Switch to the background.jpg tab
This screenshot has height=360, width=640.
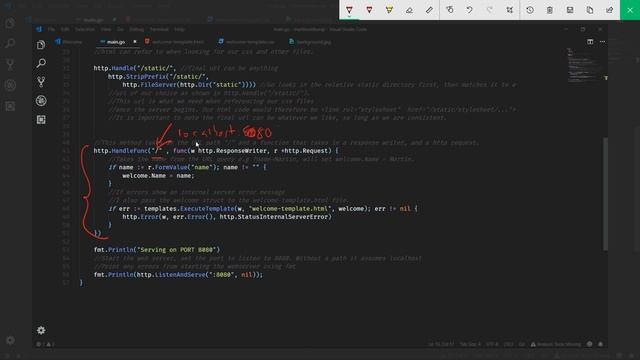pos(310,42)
